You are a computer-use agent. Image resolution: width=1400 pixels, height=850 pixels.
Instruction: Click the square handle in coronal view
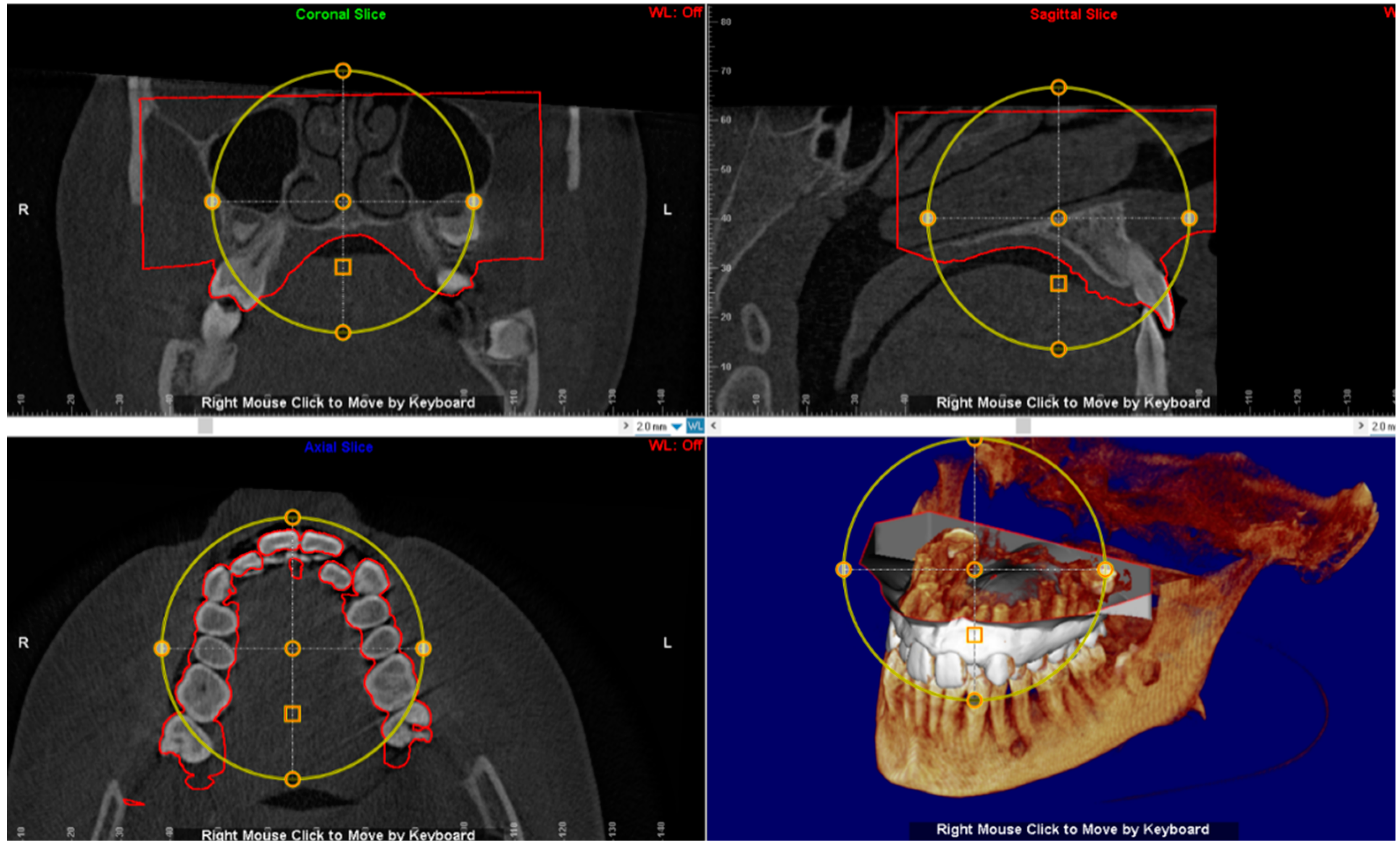point(342,267)
